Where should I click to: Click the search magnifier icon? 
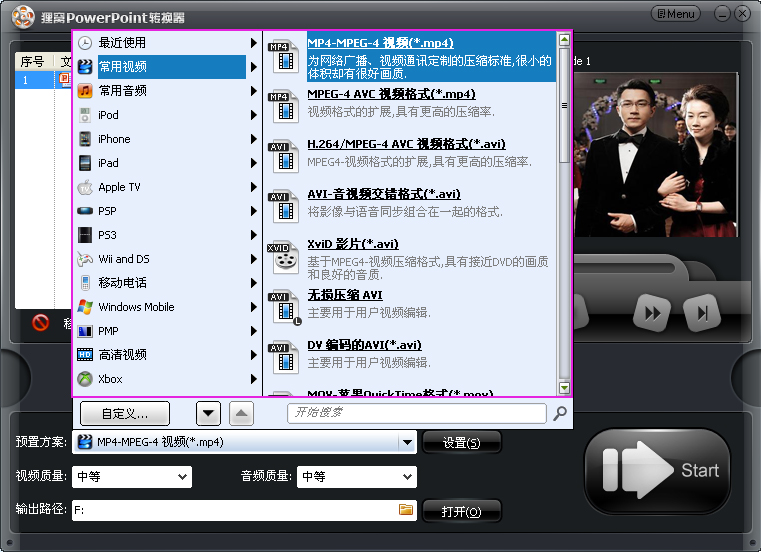[x=560, y=413]
